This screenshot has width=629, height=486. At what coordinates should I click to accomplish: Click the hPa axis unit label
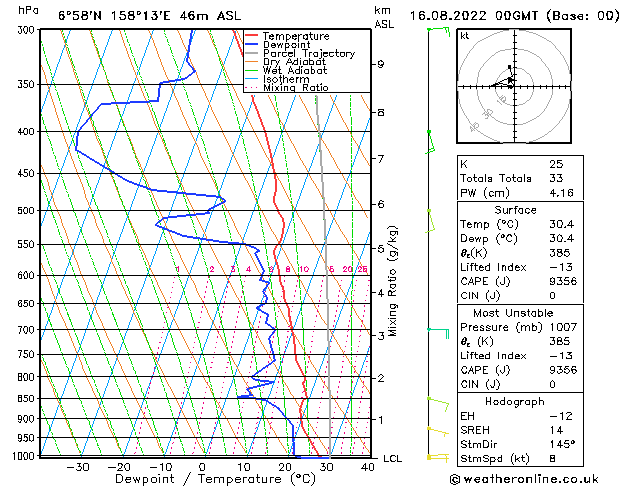click(28, 11)
